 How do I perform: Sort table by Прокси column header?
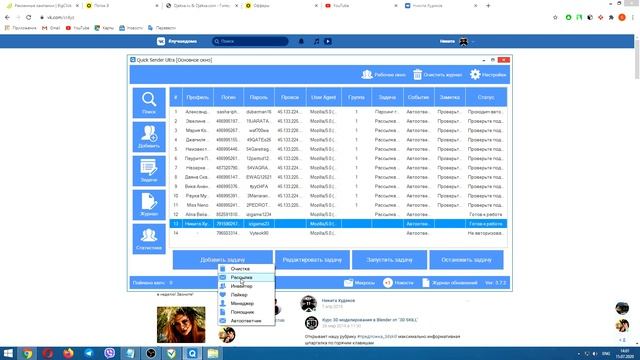pos(290,97)
